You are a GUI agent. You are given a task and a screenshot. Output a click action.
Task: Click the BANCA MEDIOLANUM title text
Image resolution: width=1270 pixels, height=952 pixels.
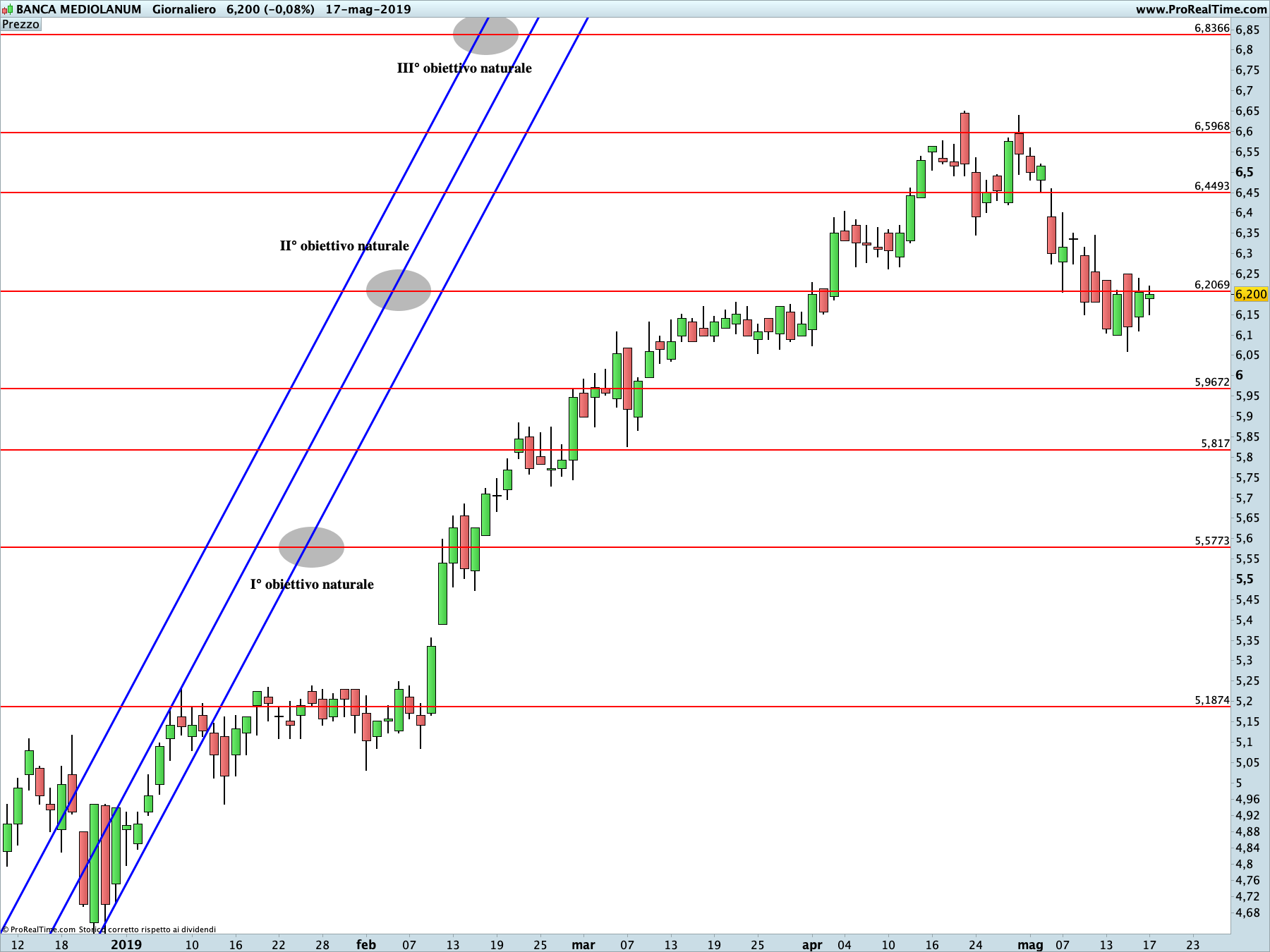click(79, 9)
